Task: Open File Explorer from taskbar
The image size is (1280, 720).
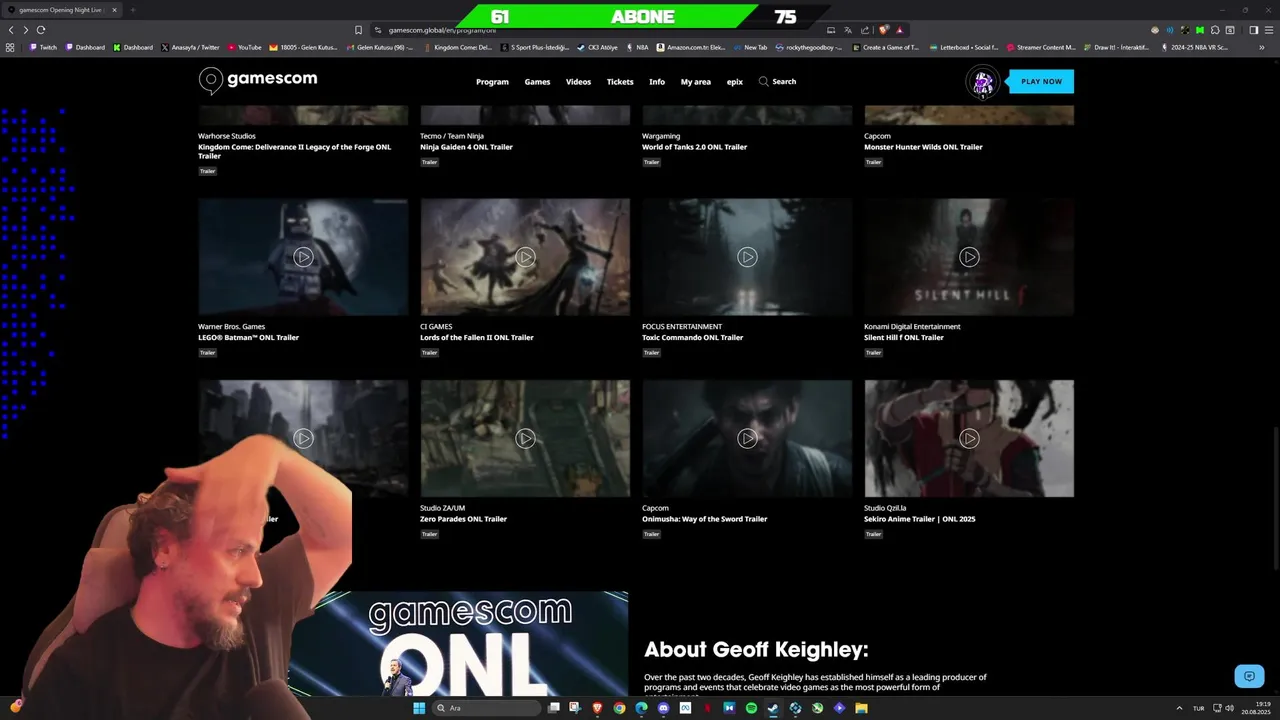Action: point(861,708)
